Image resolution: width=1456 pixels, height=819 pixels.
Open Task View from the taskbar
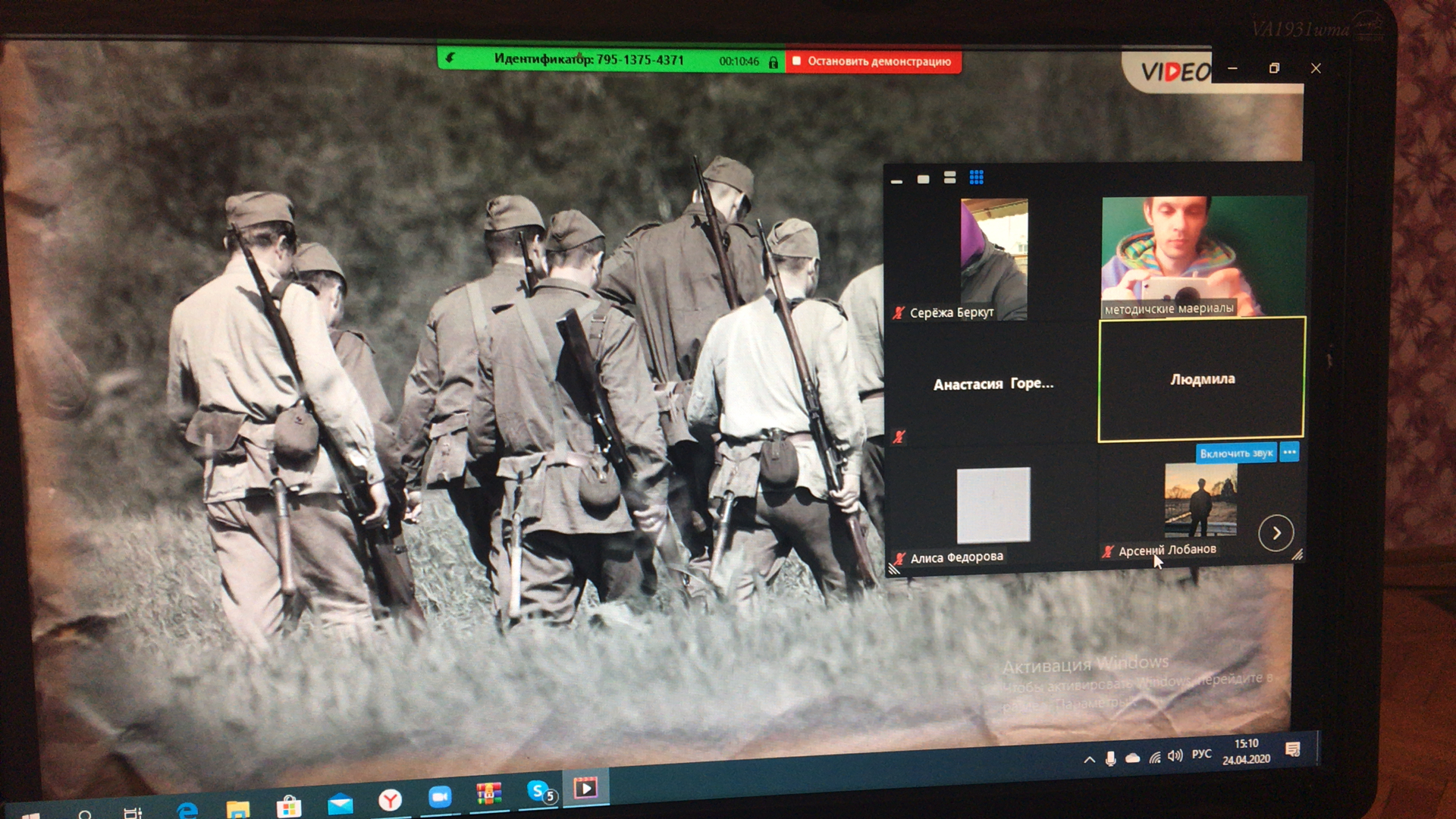(x=133, y=813)
